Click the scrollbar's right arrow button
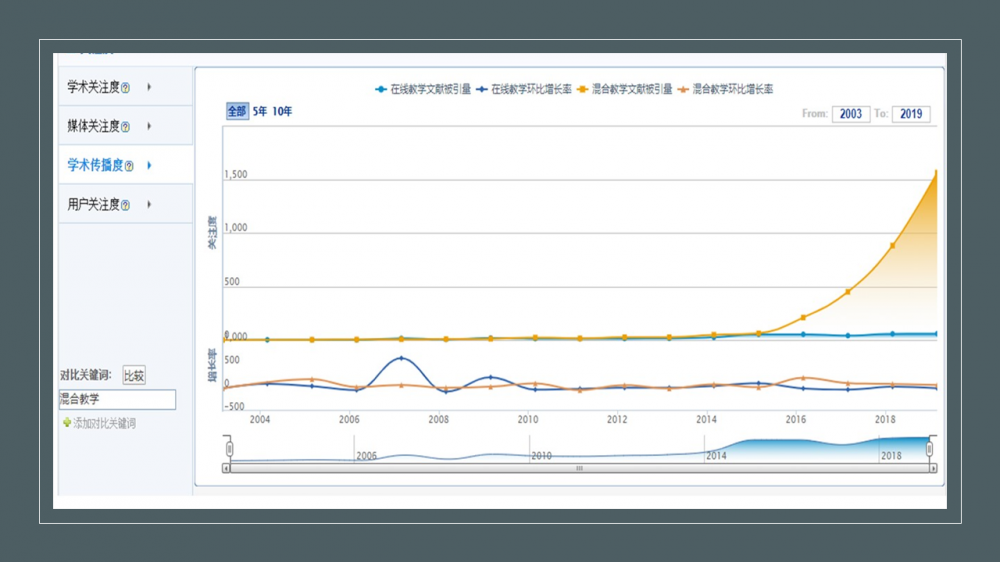 tap(933, 468)
